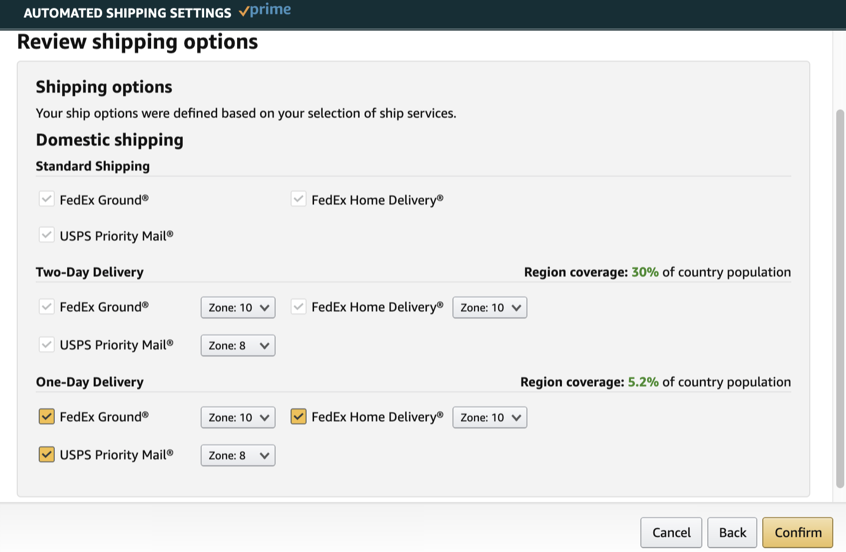
Task: Click the Cancel button
Action: (x=671, y=533)
